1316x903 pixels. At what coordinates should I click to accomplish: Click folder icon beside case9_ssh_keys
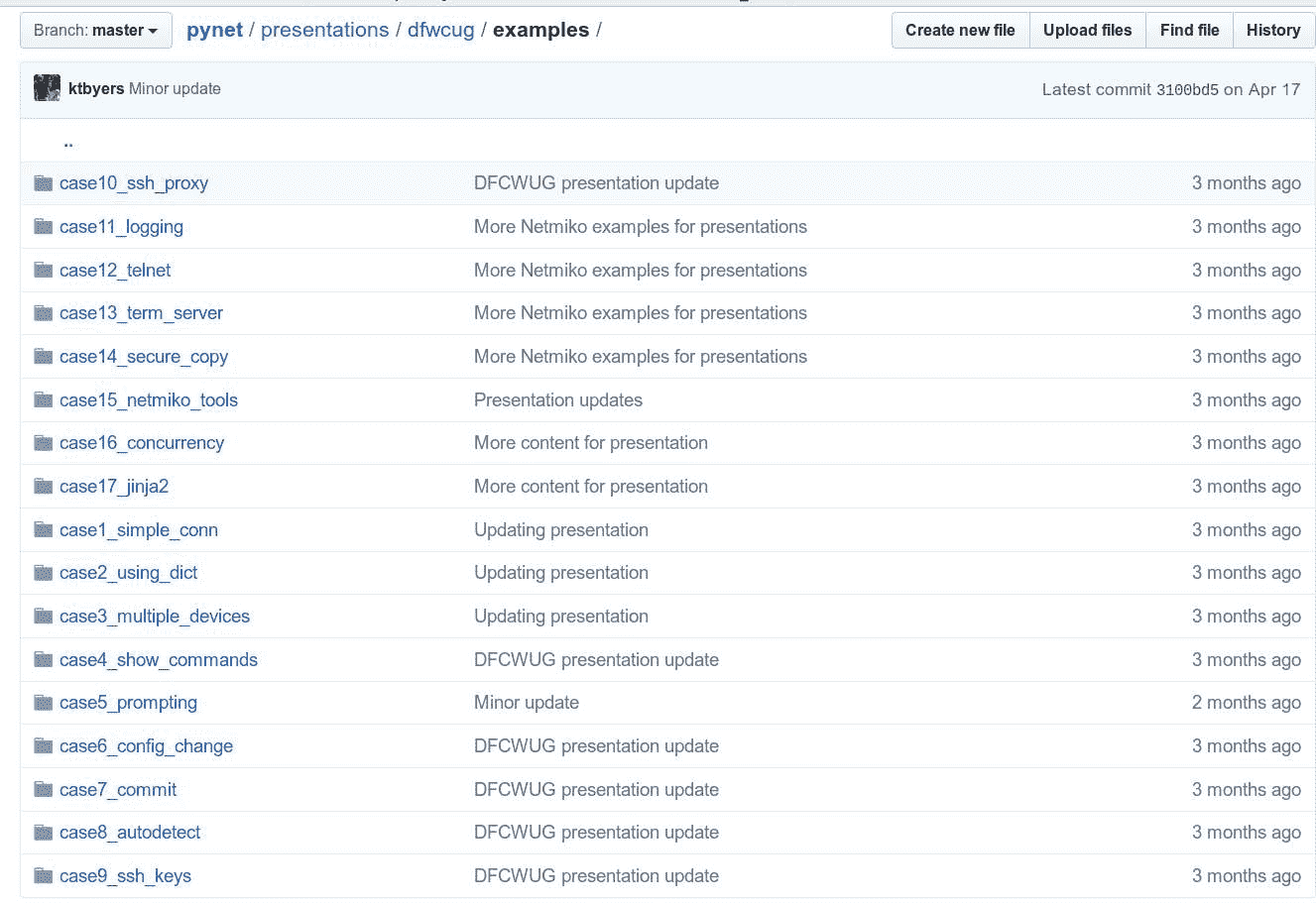point(43,875)
